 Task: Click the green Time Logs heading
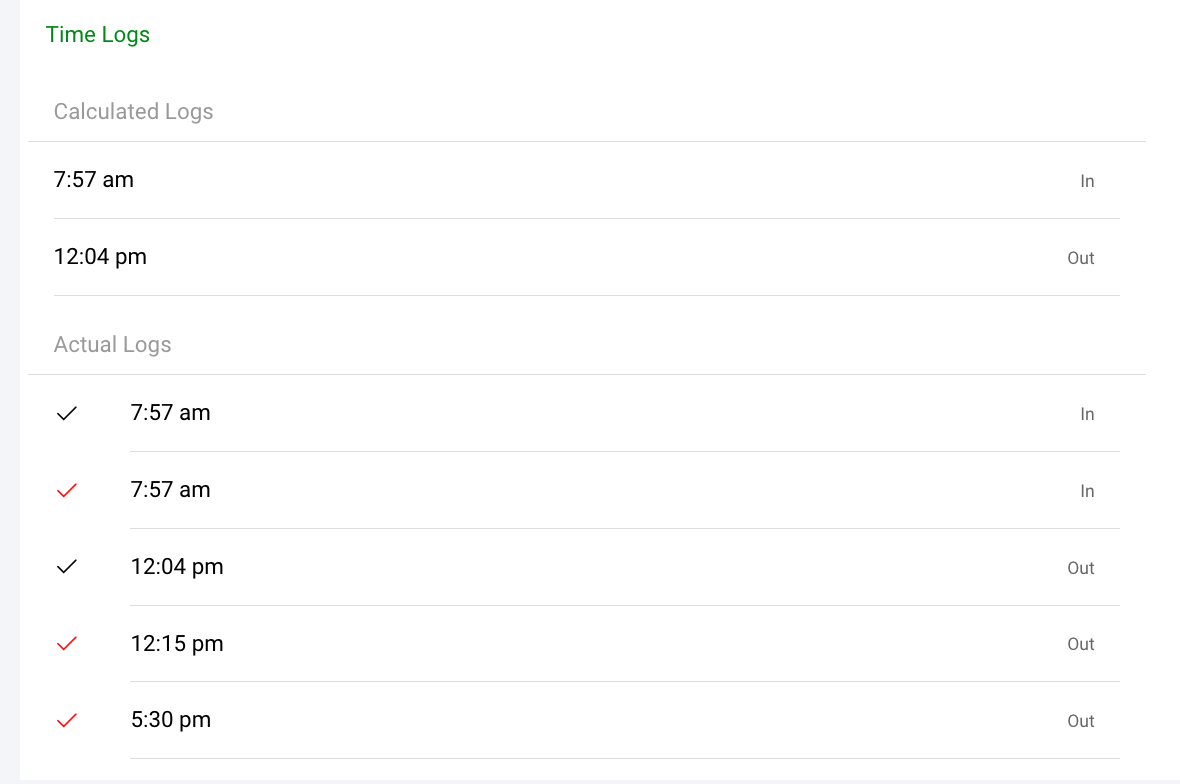98,34
